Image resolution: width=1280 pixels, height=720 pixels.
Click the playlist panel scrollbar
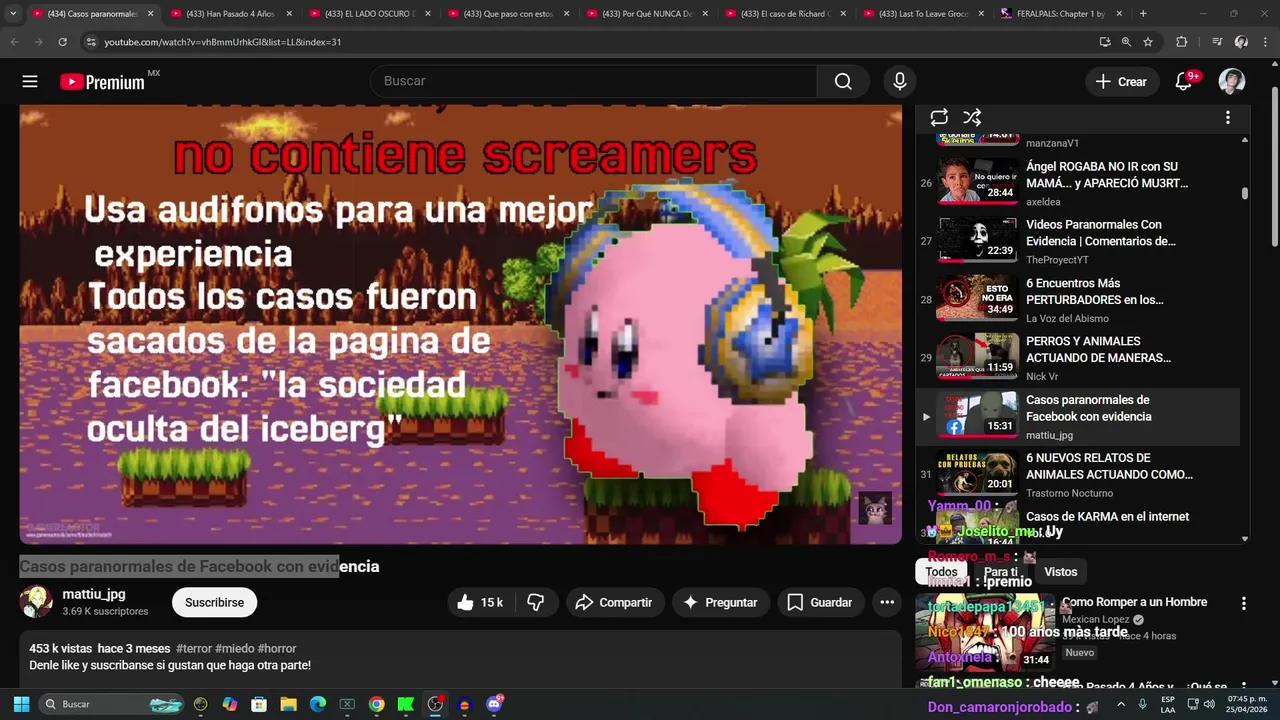[1245, 193]
